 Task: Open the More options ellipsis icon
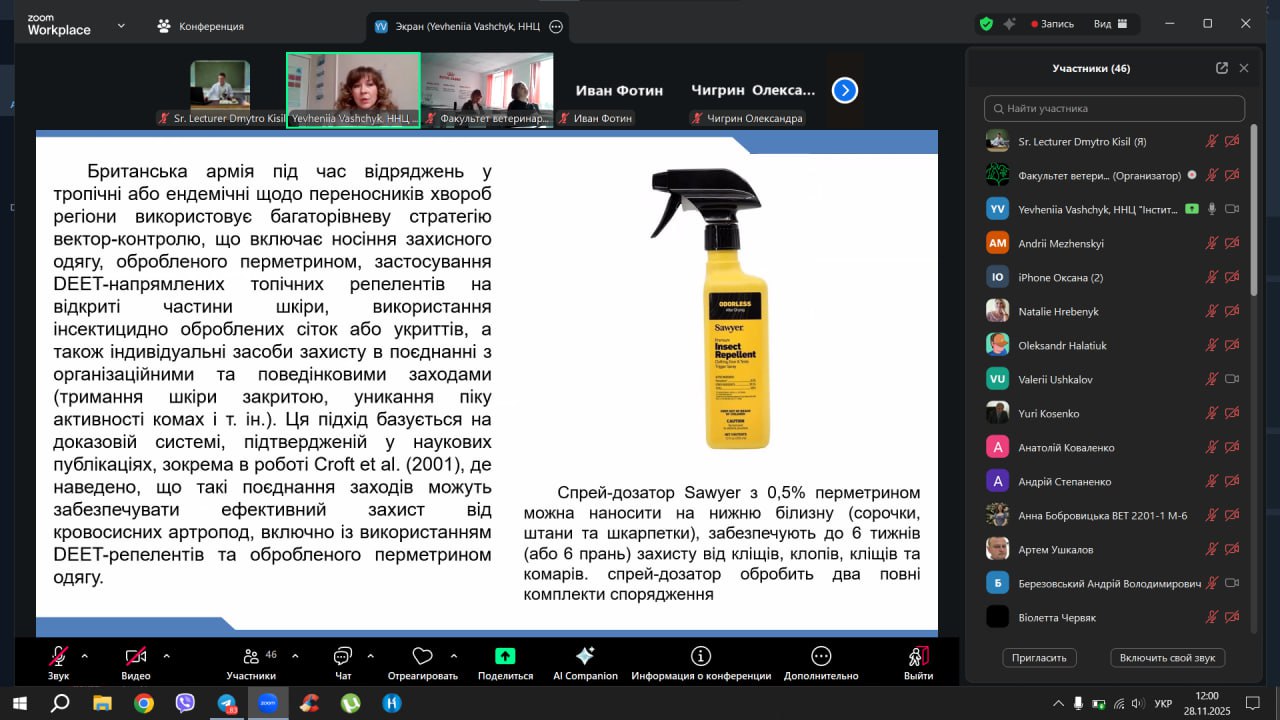point(821,656)
